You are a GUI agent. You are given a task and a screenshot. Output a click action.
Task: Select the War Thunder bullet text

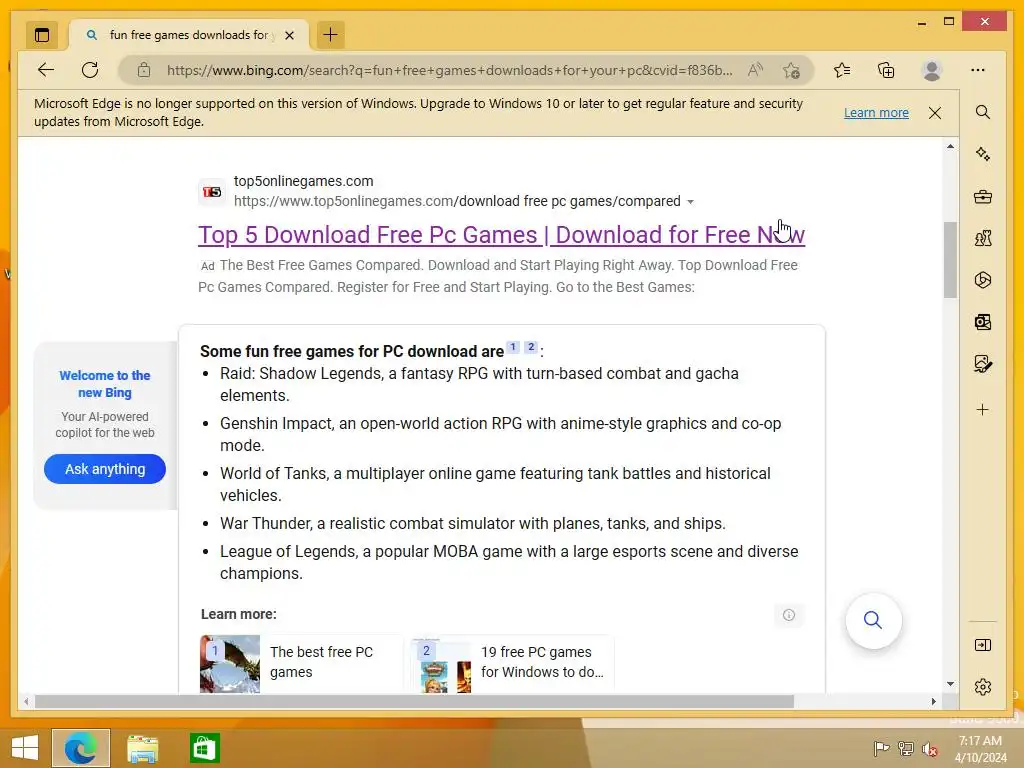pyautogui.click(x=473, y=524)
